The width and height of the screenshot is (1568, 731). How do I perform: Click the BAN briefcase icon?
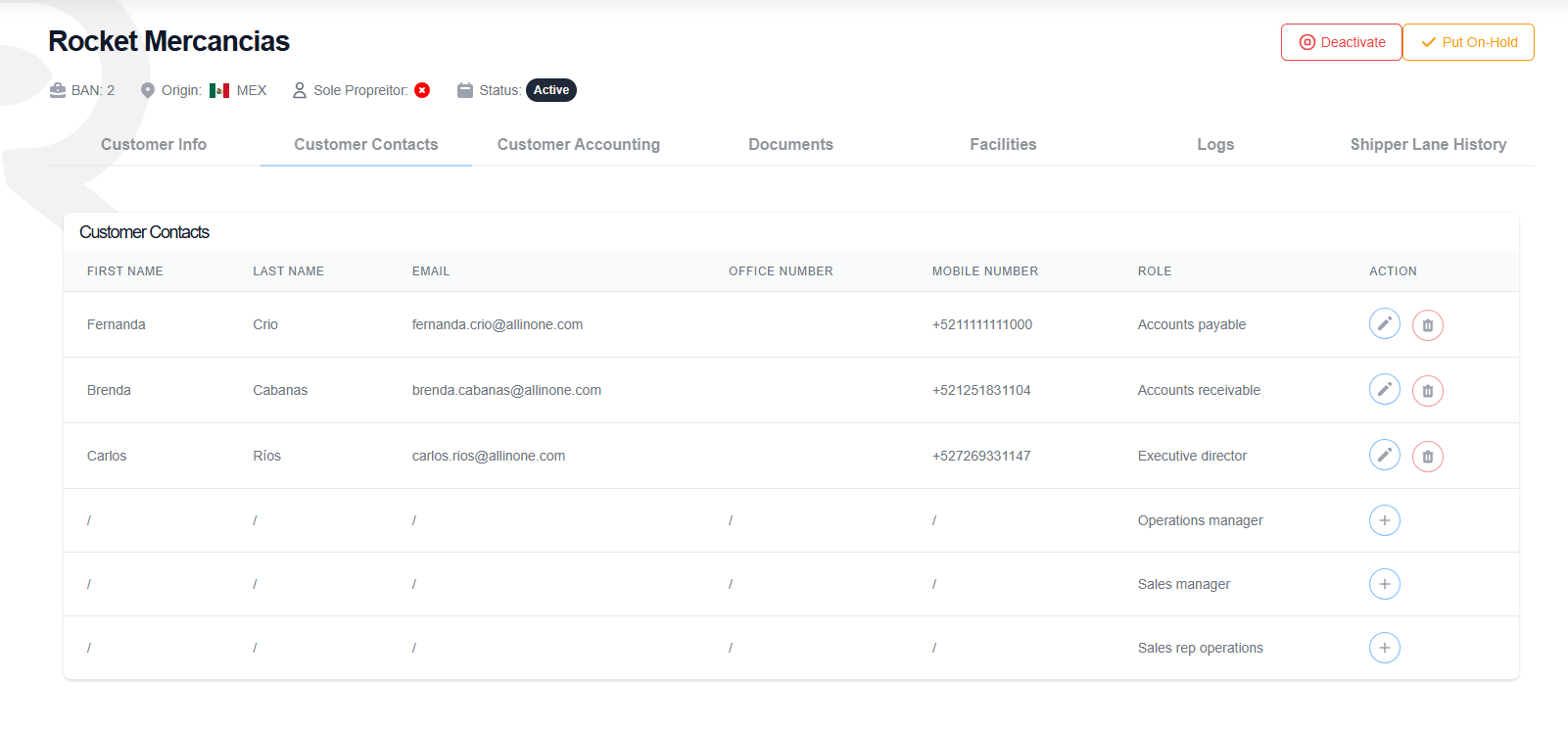click(58, 90)
